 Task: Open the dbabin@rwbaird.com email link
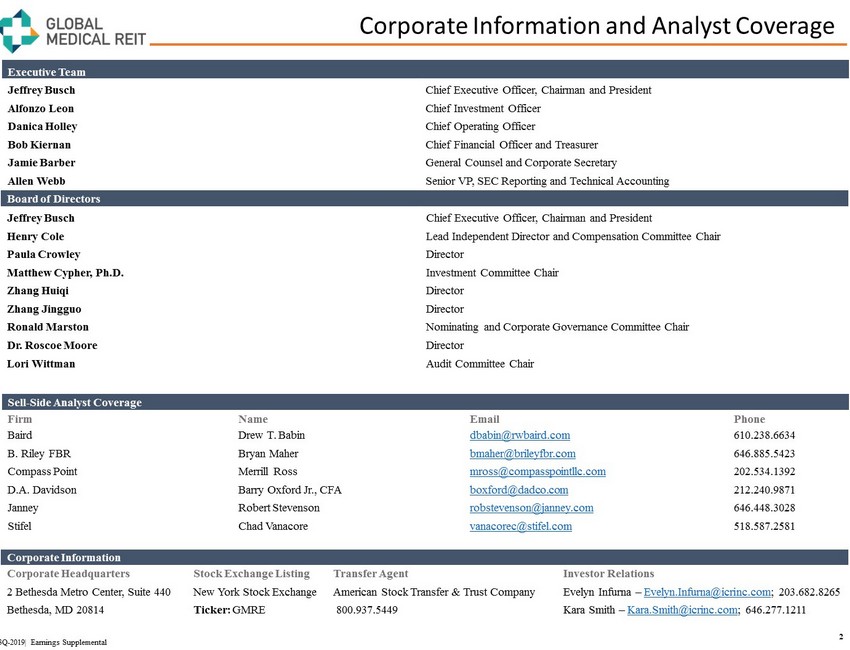(519, 435)
